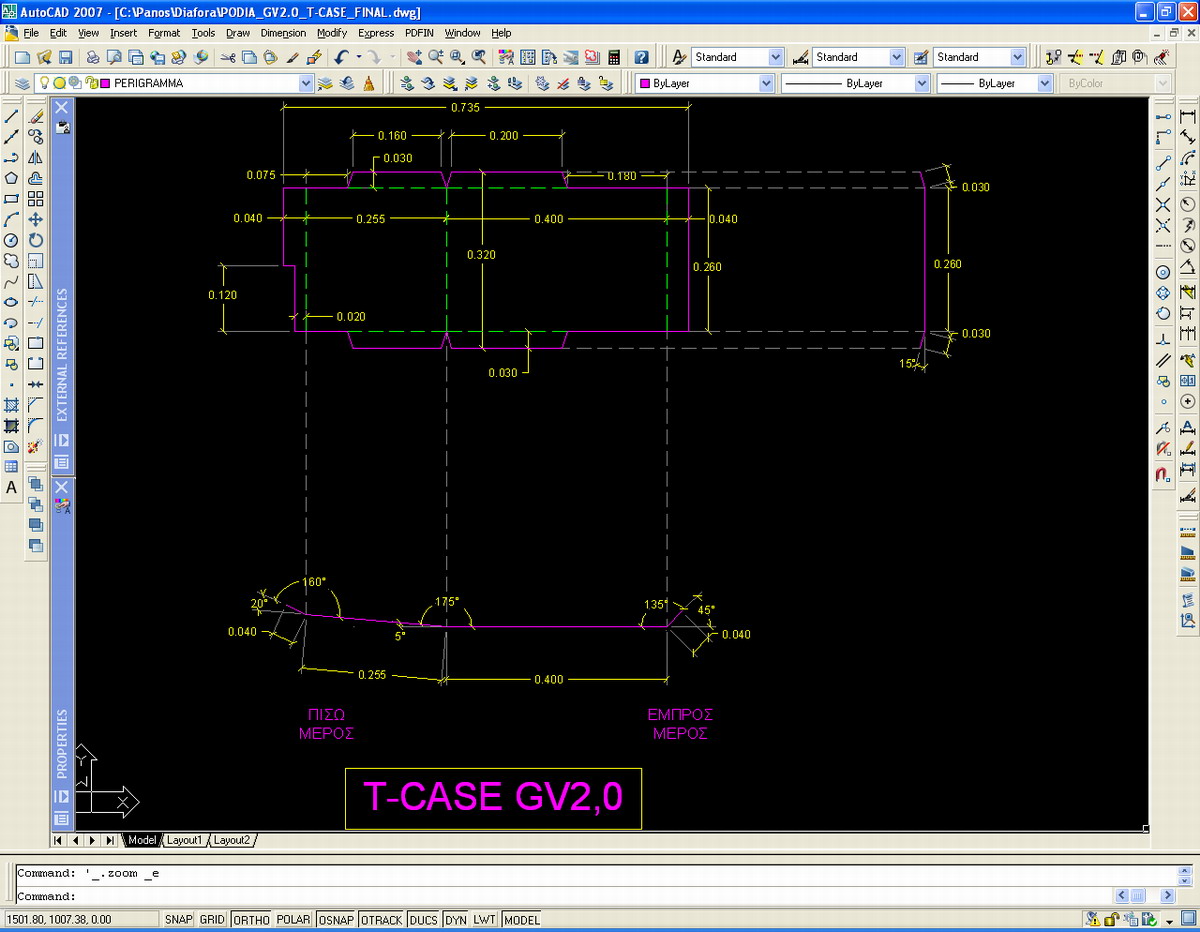Switch to the Layout2 tab
Viewport: 1200px width, 932px height.
pyautogui.click(x=232, y=840)
